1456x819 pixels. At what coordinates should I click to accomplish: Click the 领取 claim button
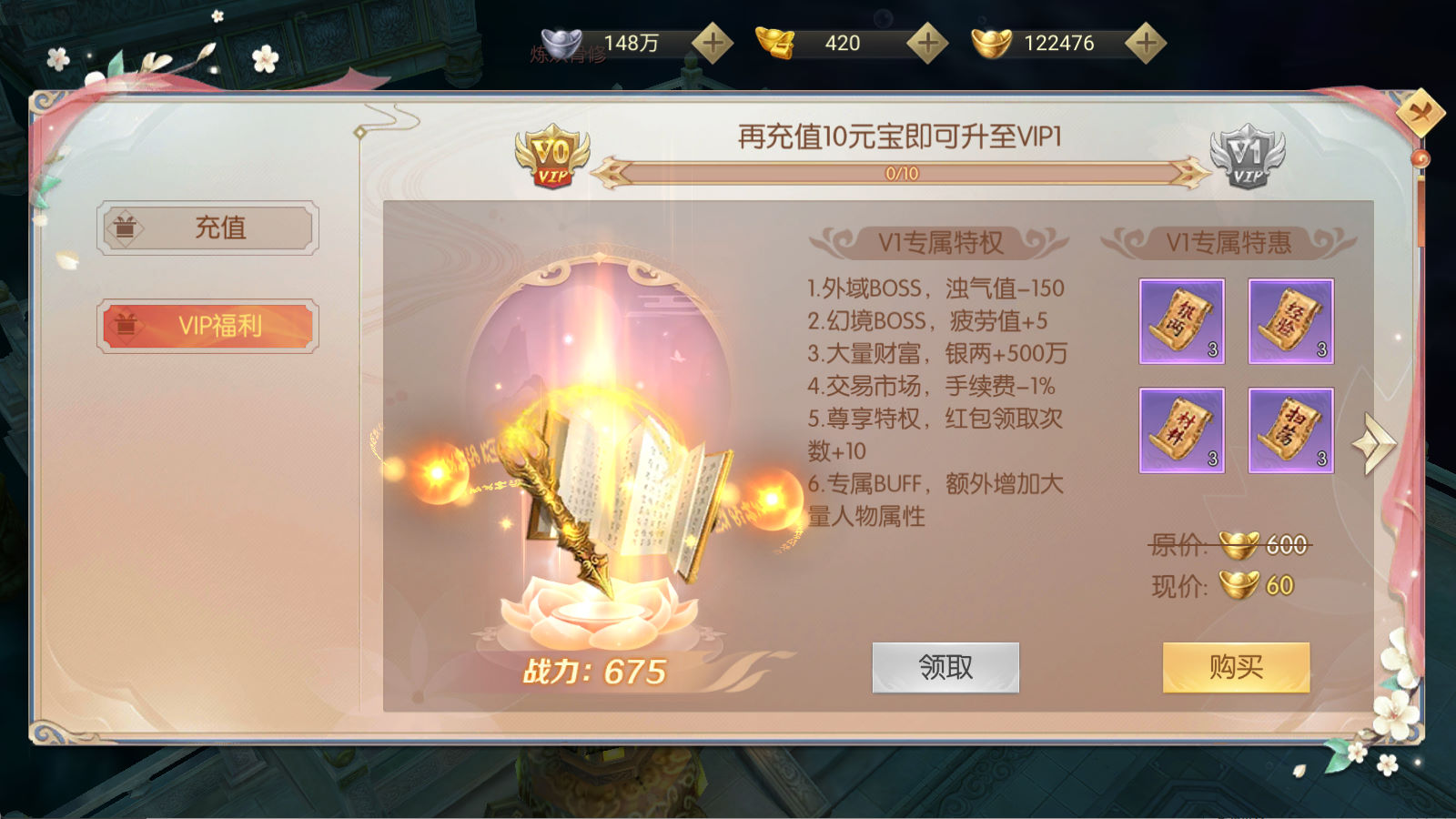tap(945, 667)
